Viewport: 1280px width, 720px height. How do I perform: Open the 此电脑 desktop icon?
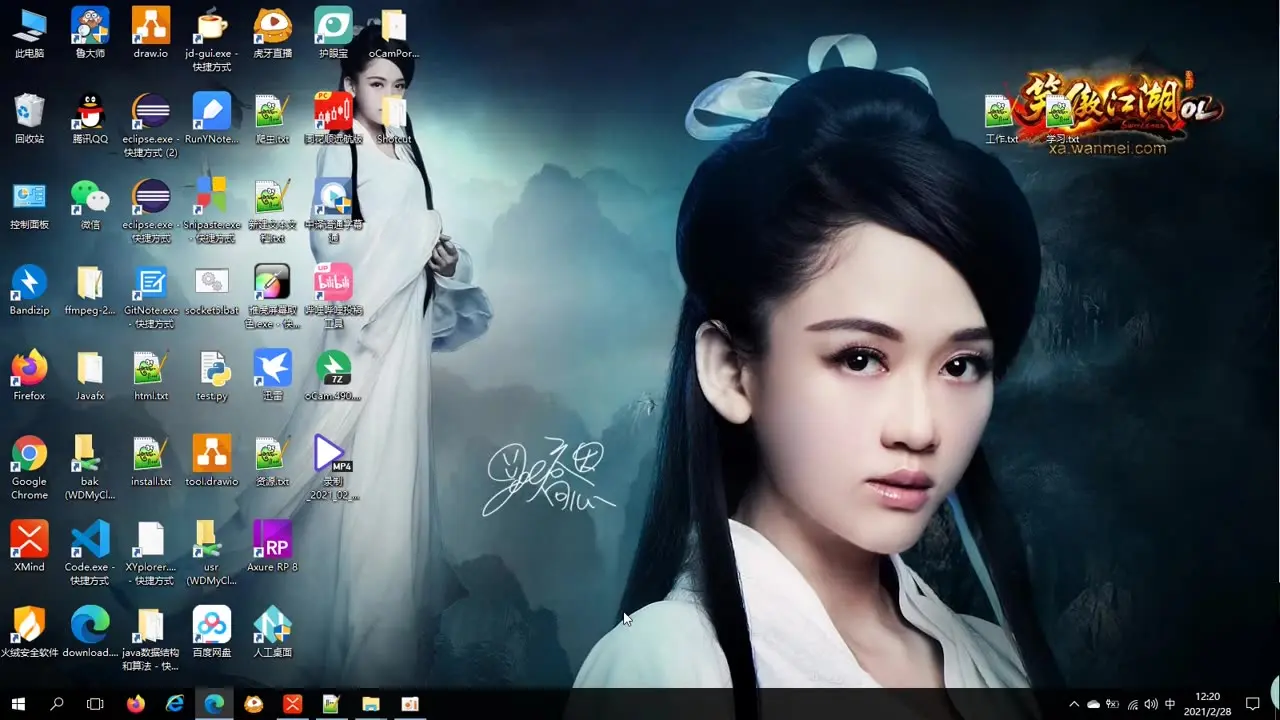(29, 33)
